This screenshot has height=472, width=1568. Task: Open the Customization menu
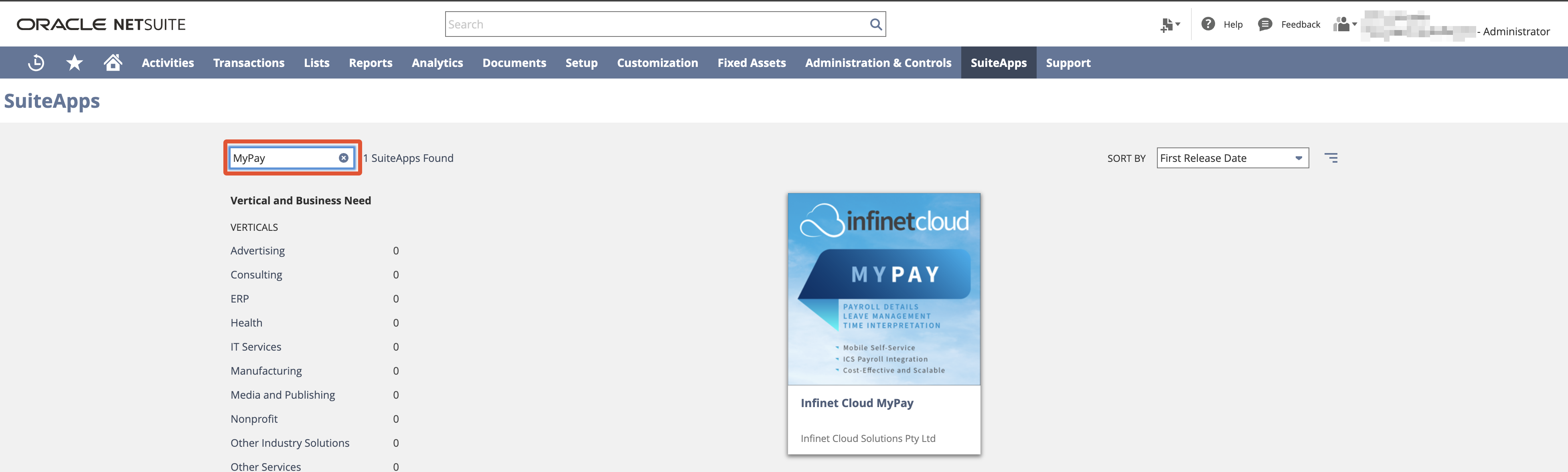tap(657, 62)
